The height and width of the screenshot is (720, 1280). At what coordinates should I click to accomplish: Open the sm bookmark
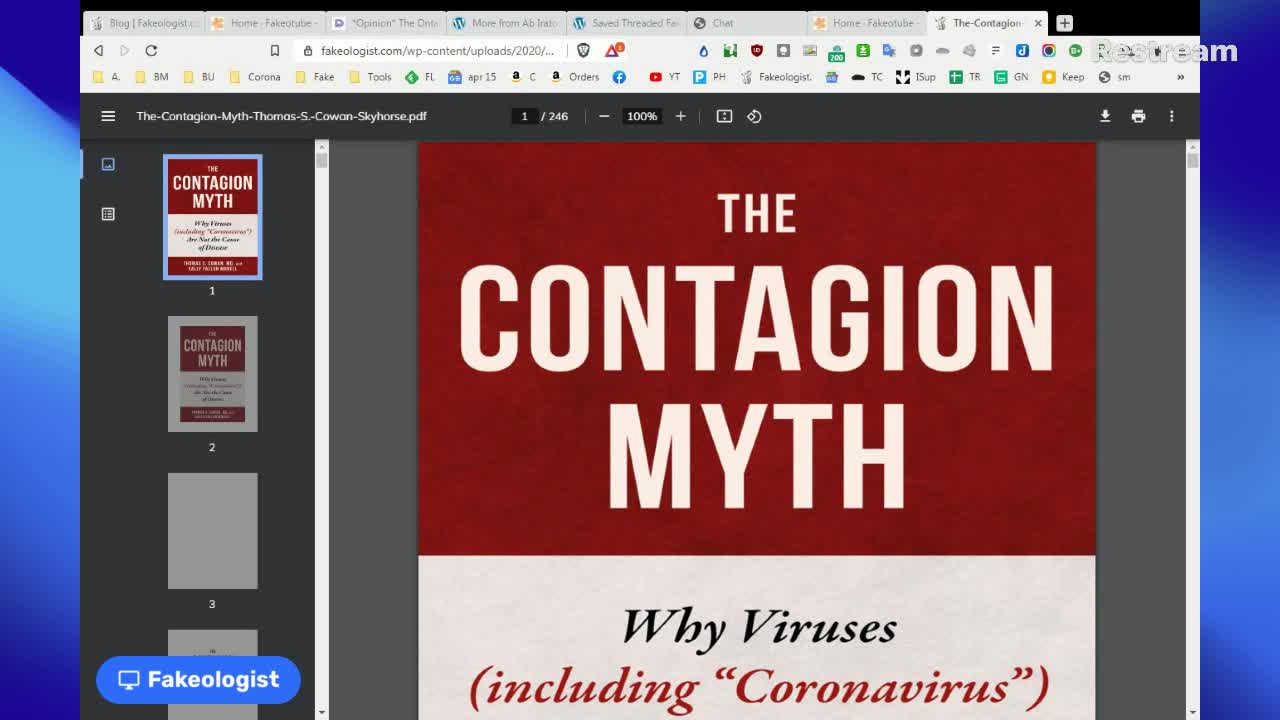tap(1114, 77)
